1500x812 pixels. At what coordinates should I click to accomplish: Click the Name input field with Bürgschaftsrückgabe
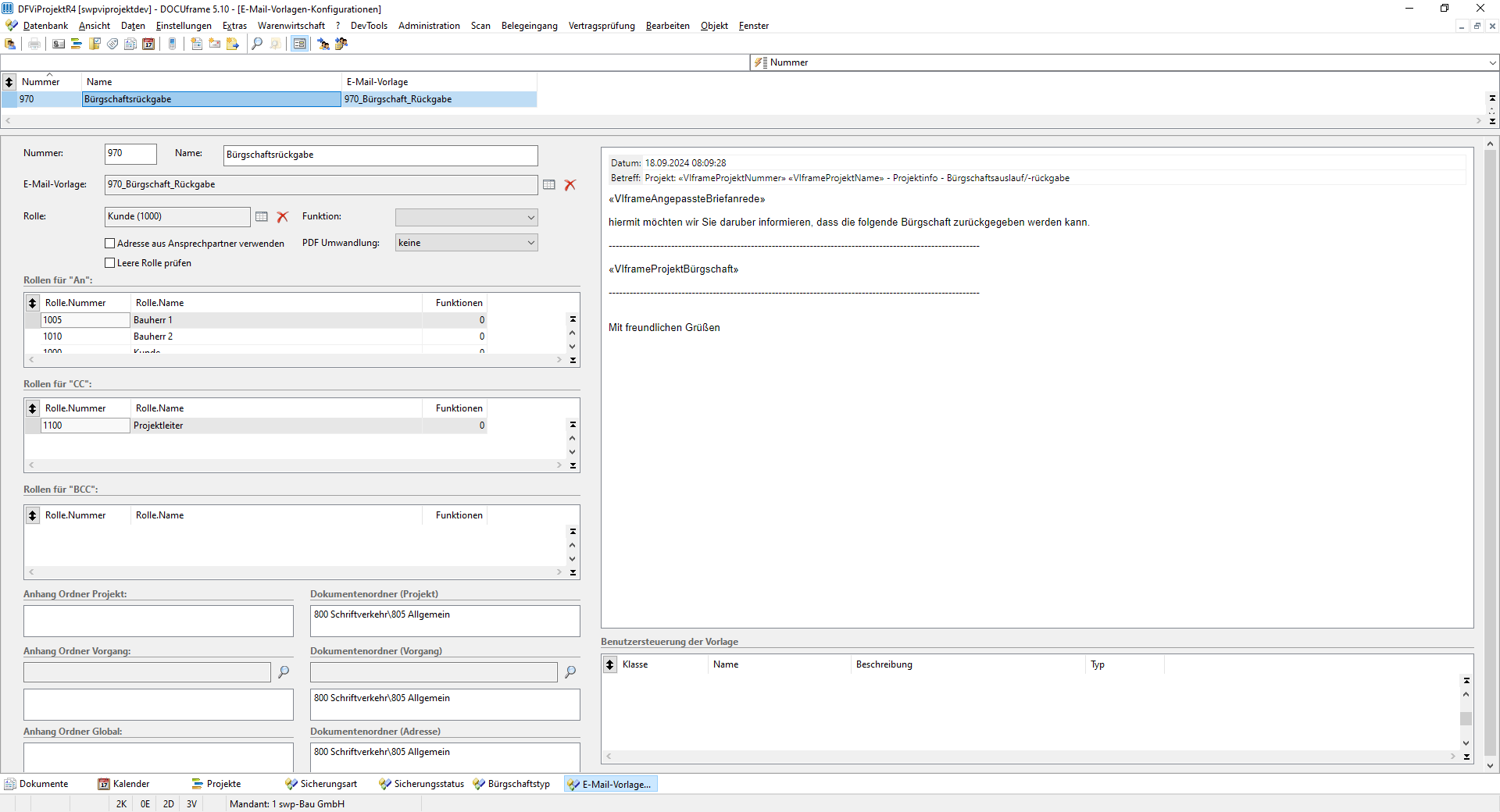tap(380, 155)
